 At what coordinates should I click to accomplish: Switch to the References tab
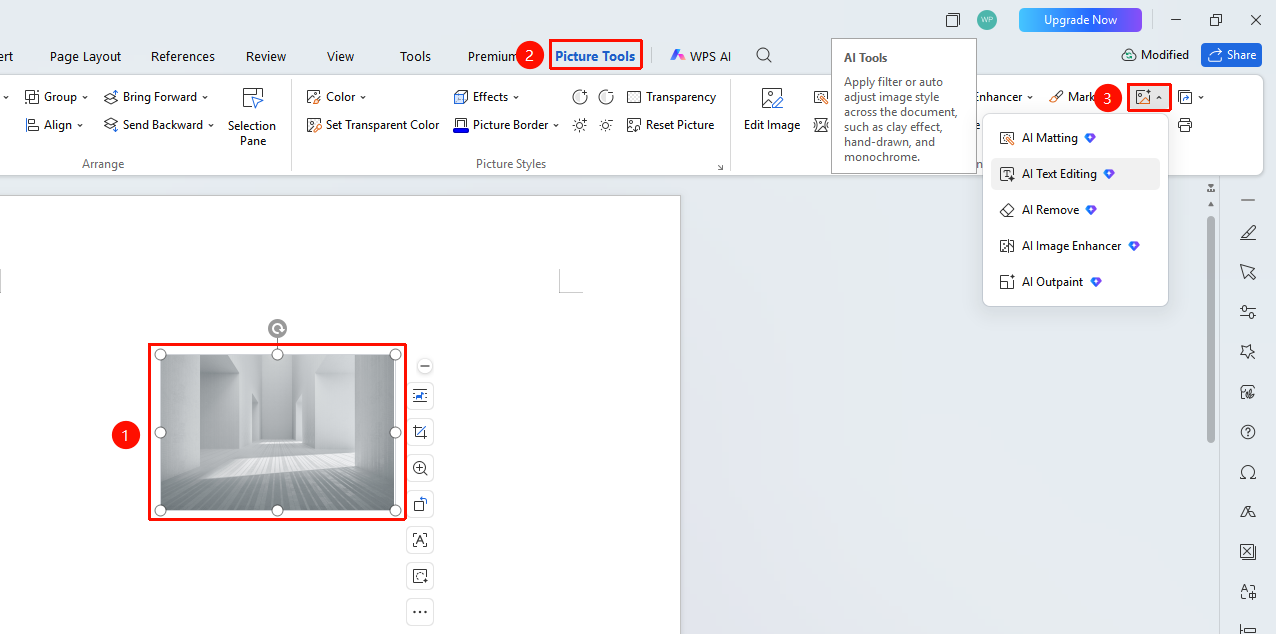click(x=183, y=56)
